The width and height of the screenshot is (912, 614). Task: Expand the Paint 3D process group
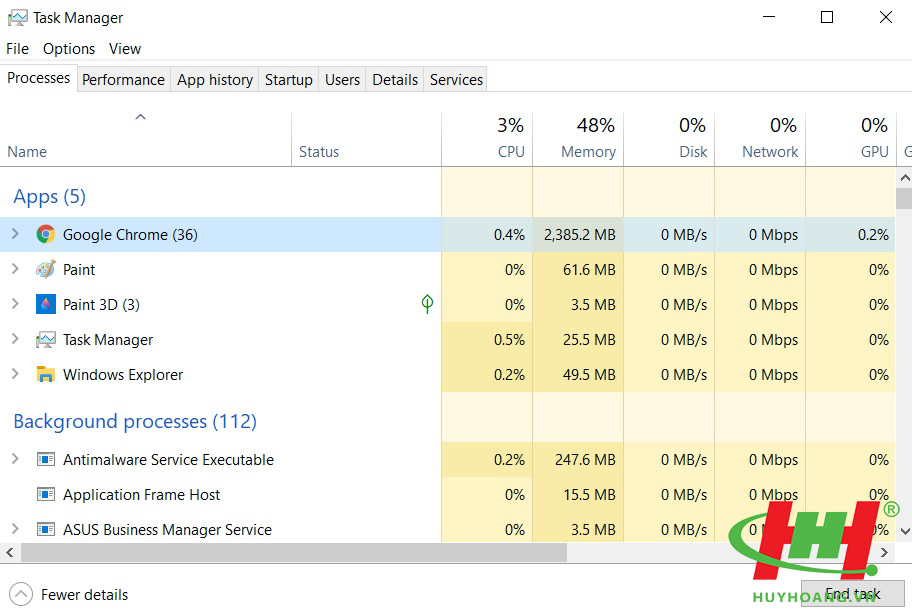tap(16, 304)
